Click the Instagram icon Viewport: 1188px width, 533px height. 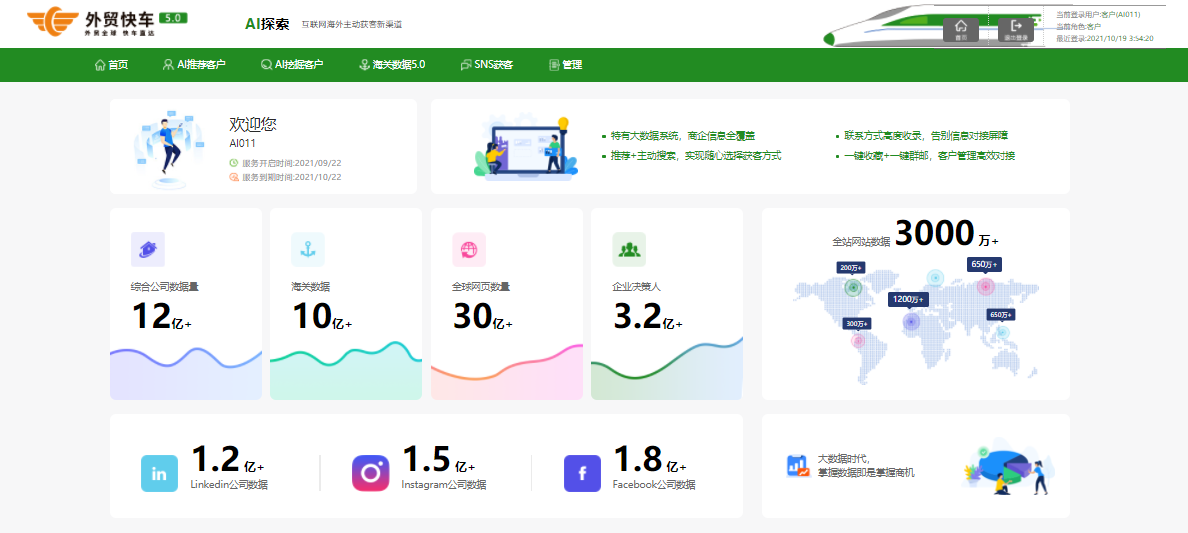click(x=371, y=473)
